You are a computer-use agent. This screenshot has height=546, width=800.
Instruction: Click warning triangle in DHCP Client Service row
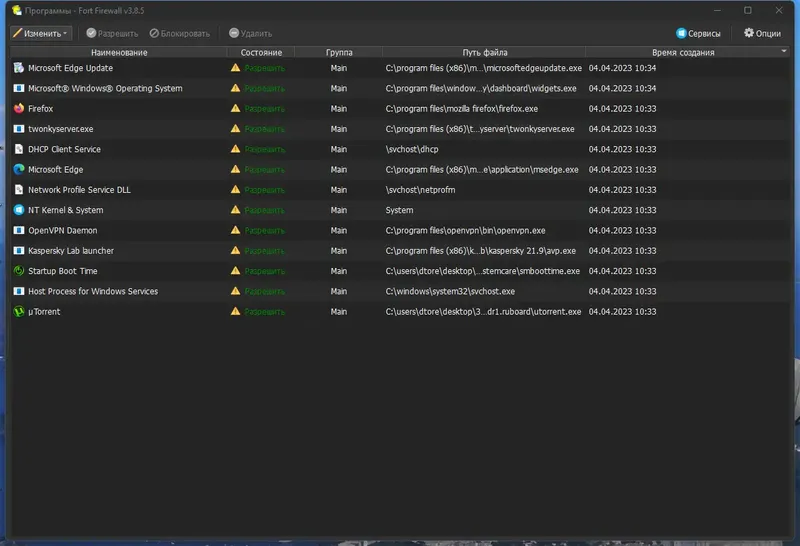[235, 148]
